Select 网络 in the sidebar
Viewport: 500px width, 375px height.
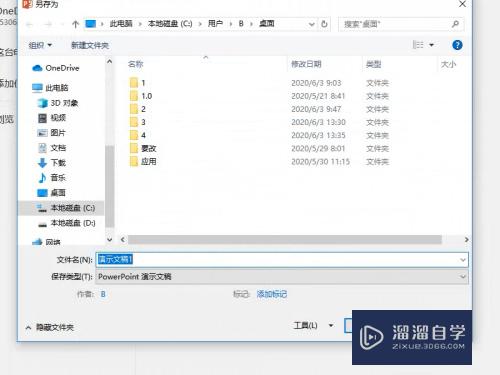[x=46, y=242]
